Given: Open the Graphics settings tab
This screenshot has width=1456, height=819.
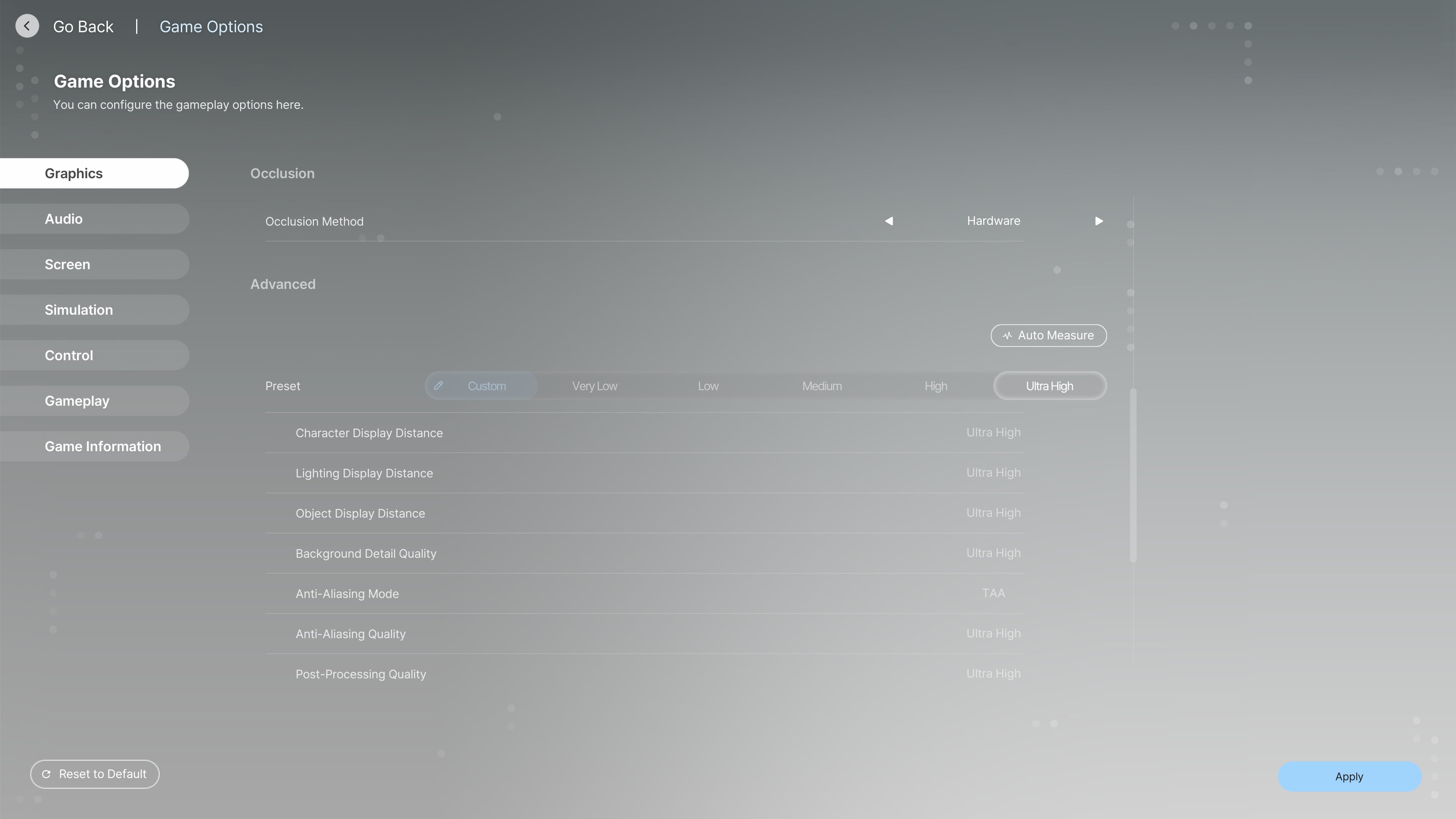Looking at the screenshot, I should click(x=94, y=173).
